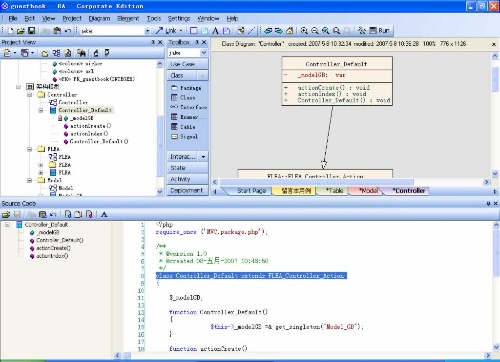The width and height of the screenshot is (500, 362).
Task: Collapse the FLEA folder in project tree
Action: click(30, 149)
